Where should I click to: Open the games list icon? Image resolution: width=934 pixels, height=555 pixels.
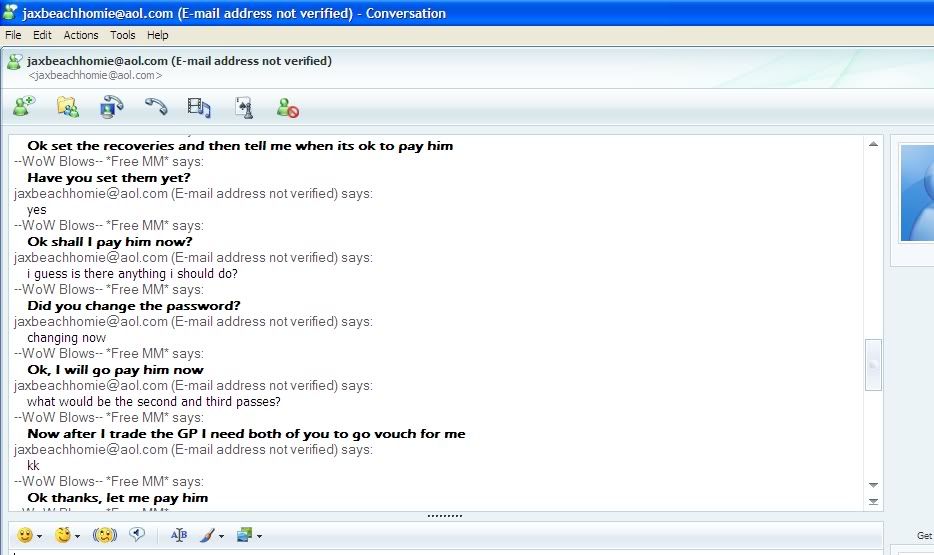244,108
